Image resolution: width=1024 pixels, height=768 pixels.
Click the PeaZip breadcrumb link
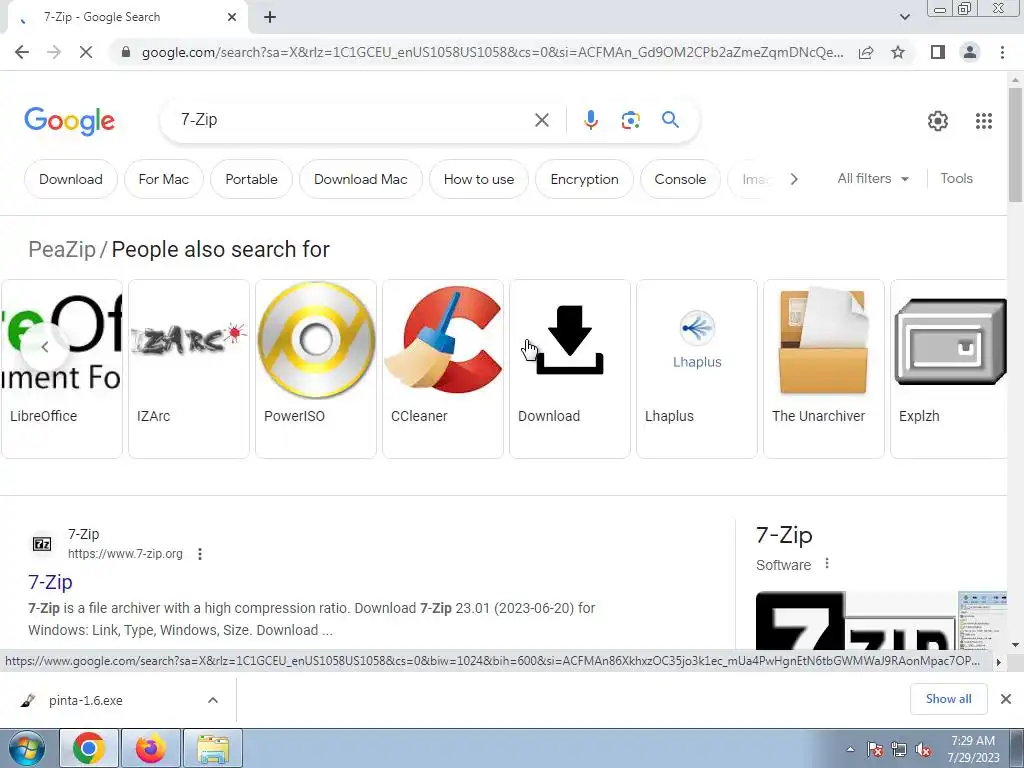62,249
